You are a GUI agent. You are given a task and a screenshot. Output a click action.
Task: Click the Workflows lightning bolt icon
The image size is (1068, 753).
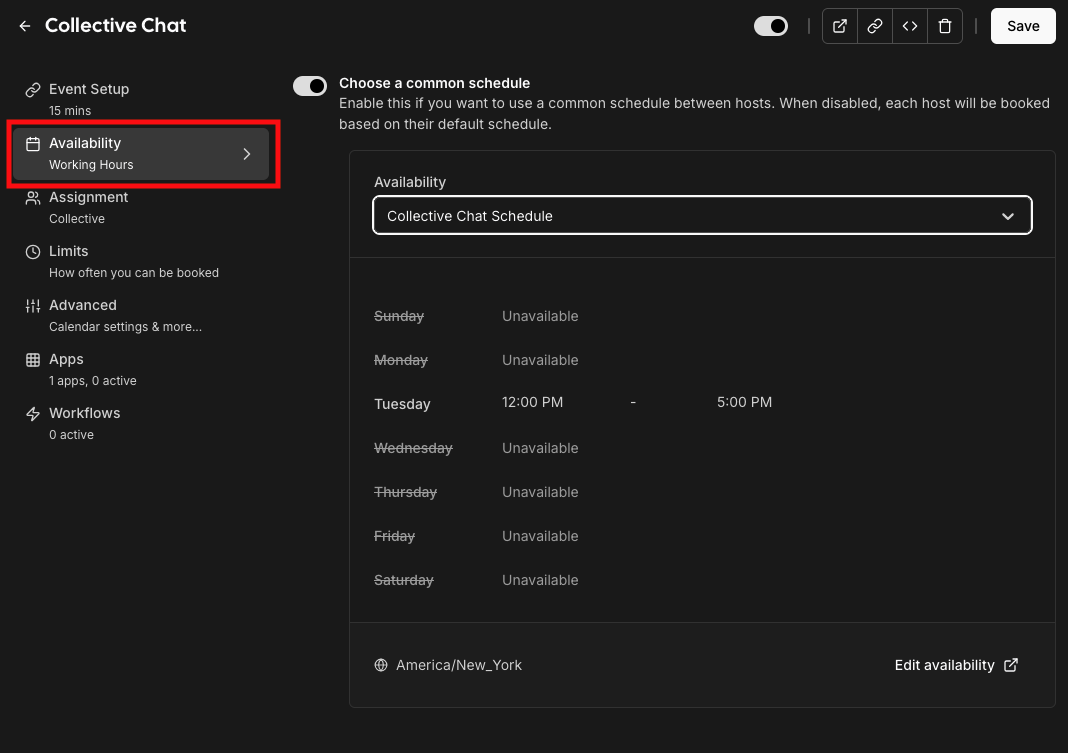click(x=33, y=414)
